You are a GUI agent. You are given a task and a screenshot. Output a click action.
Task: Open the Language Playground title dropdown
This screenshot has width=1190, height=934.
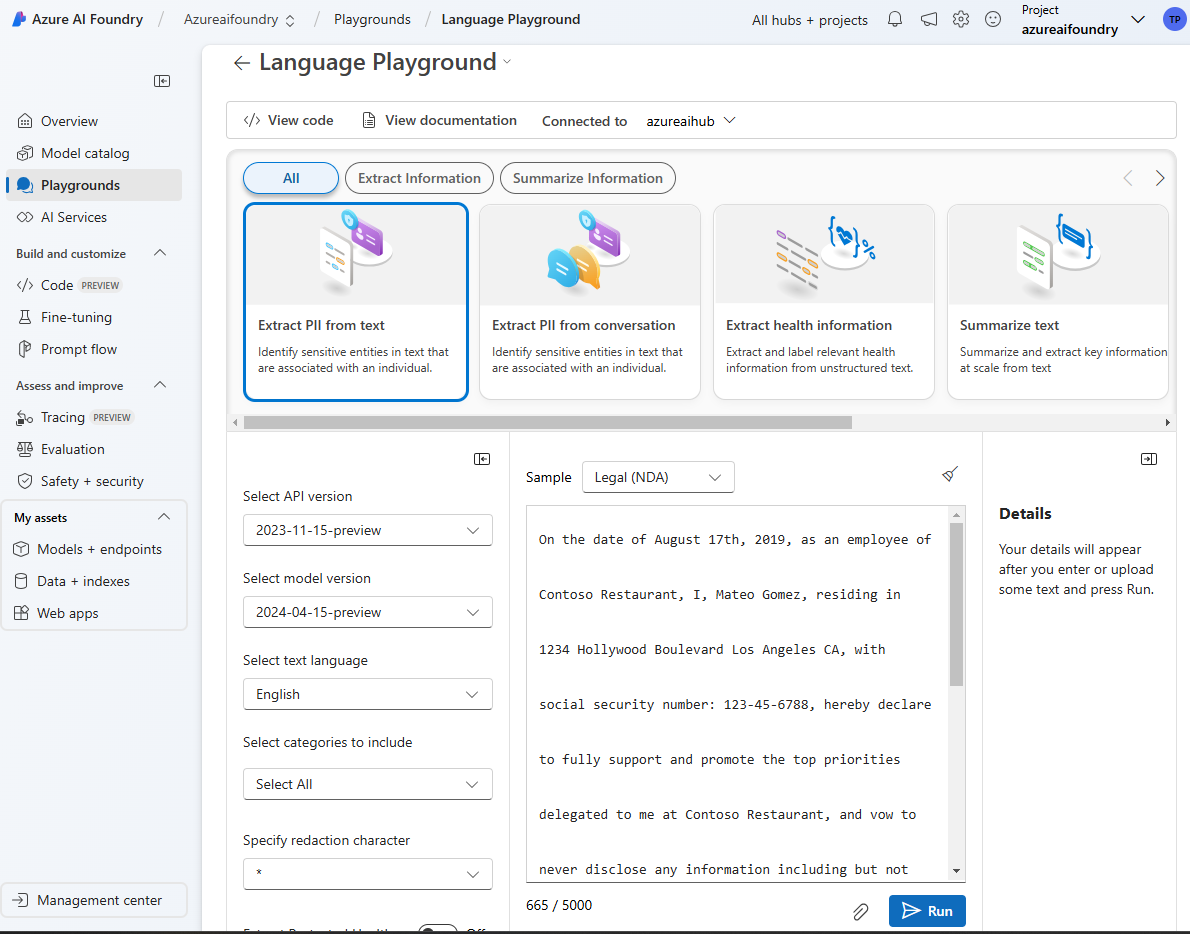[x=507, y=62]
